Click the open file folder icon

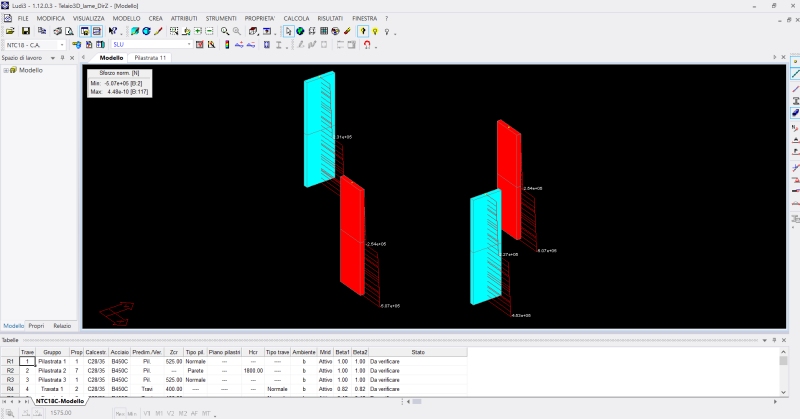[x=10, y=31]
